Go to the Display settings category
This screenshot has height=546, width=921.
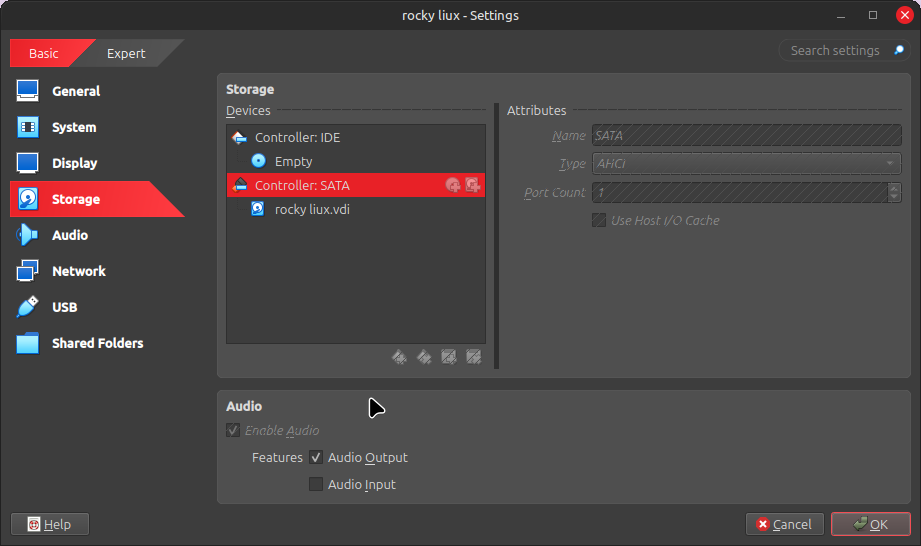coord(74,163)
